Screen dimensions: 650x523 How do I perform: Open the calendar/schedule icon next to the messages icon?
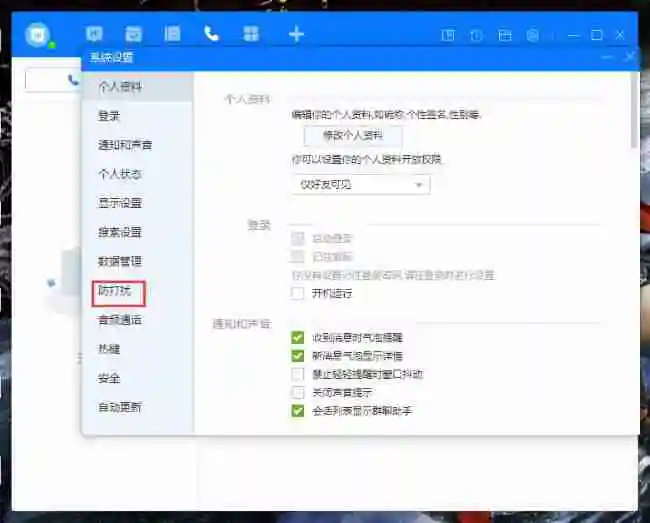click(133, 34)
